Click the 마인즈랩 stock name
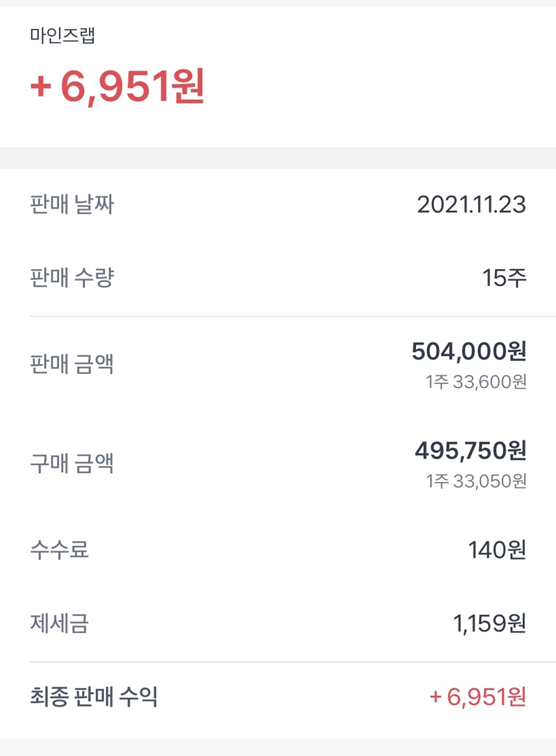The height and width of the screenshot is (756, 556). click(x=62, y=35)
